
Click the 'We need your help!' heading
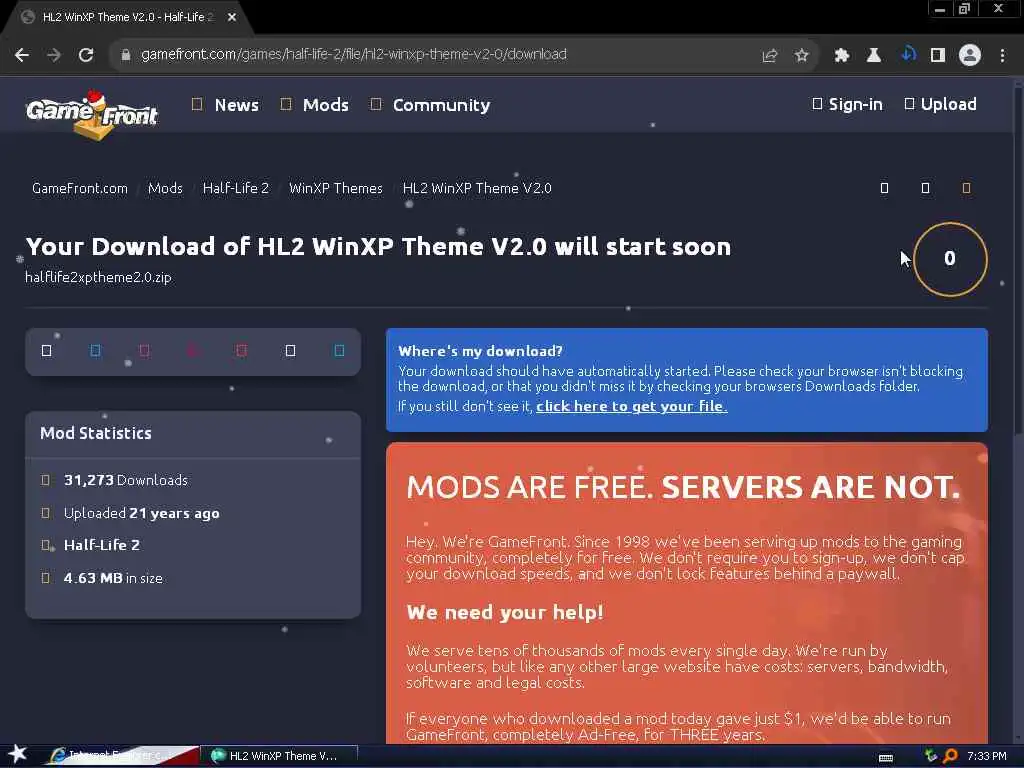point(505,613)
